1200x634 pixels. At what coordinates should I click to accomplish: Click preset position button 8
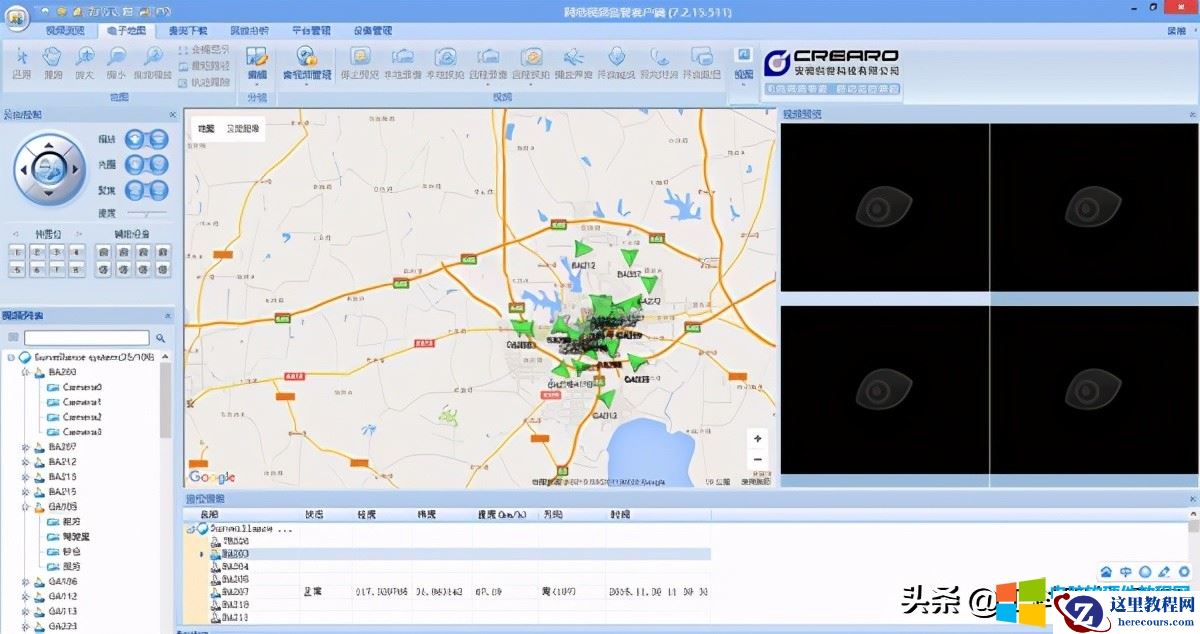(77, 270)
